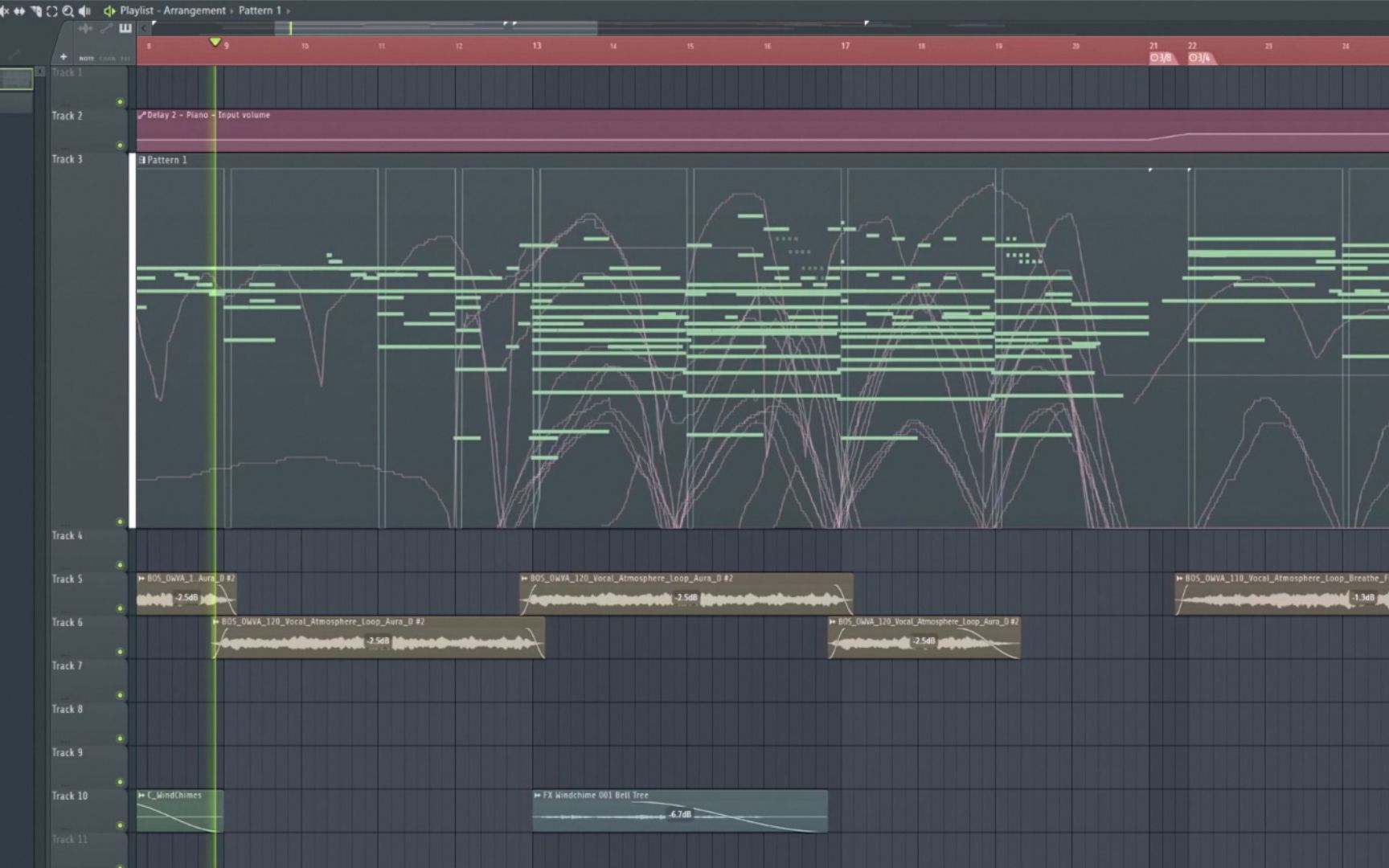The width and height of the screenshot is (1389, 868).
Task: Mute Track 4 using its green dot
Action: click(x=120, y=565)
